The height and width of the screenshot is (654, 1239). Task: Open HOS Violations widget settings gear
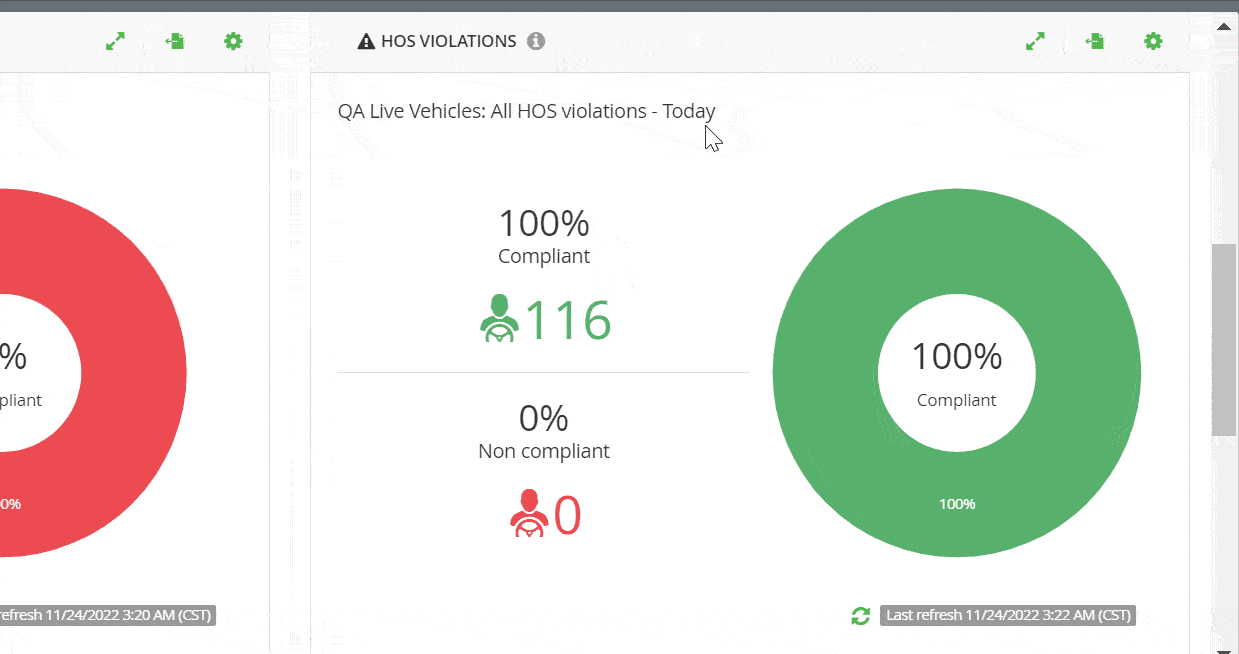(1153, 41)
